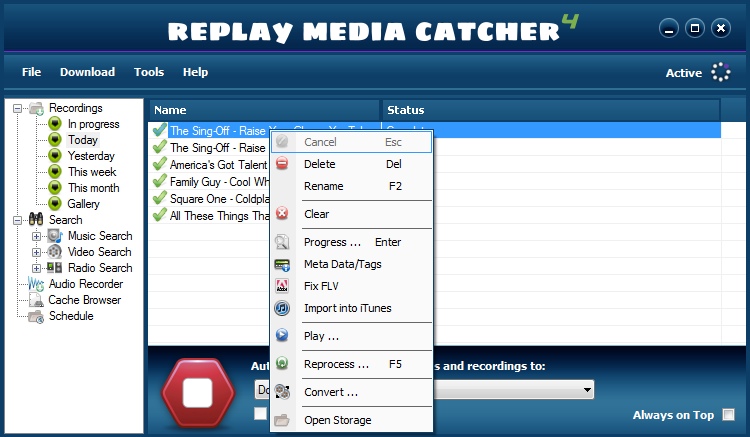Choose Open Storage menu entry
The image size is (750, 437).
(352, 420)
